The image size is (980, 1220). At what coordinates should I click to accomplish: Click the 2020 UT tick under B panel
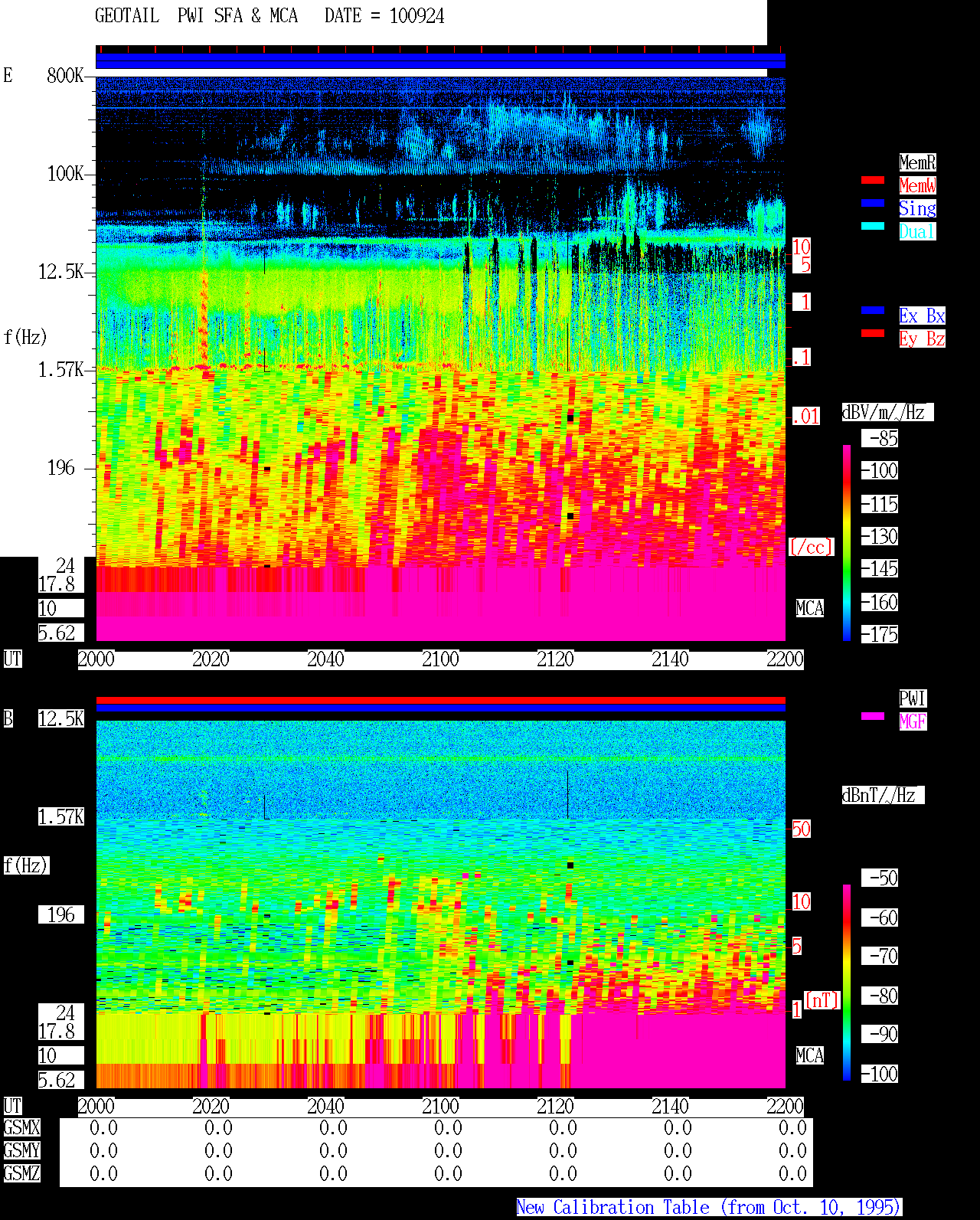[x=211, y=1106]
